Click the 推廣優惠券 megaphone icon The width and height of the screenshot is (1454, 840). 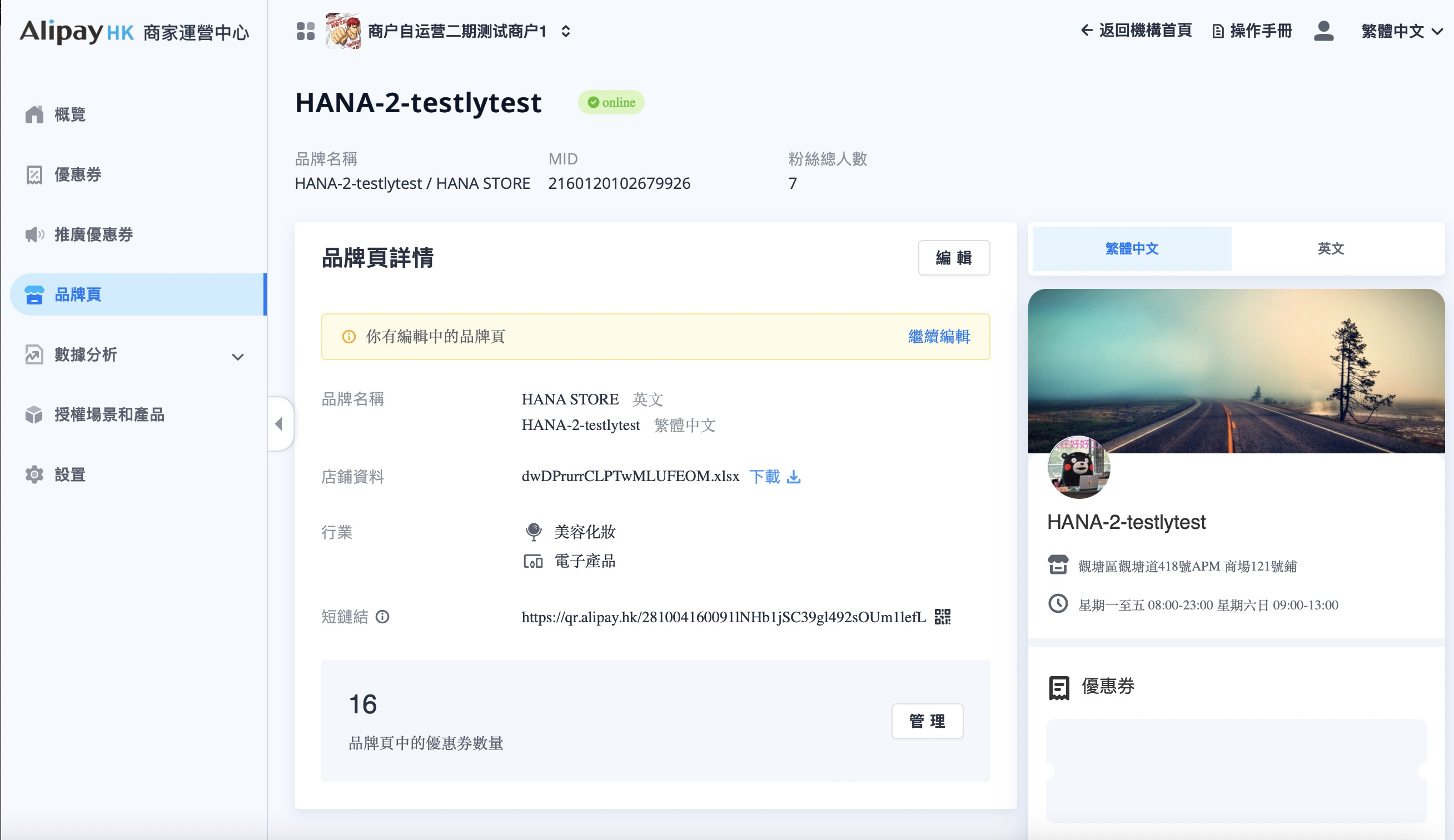point(34,234)
